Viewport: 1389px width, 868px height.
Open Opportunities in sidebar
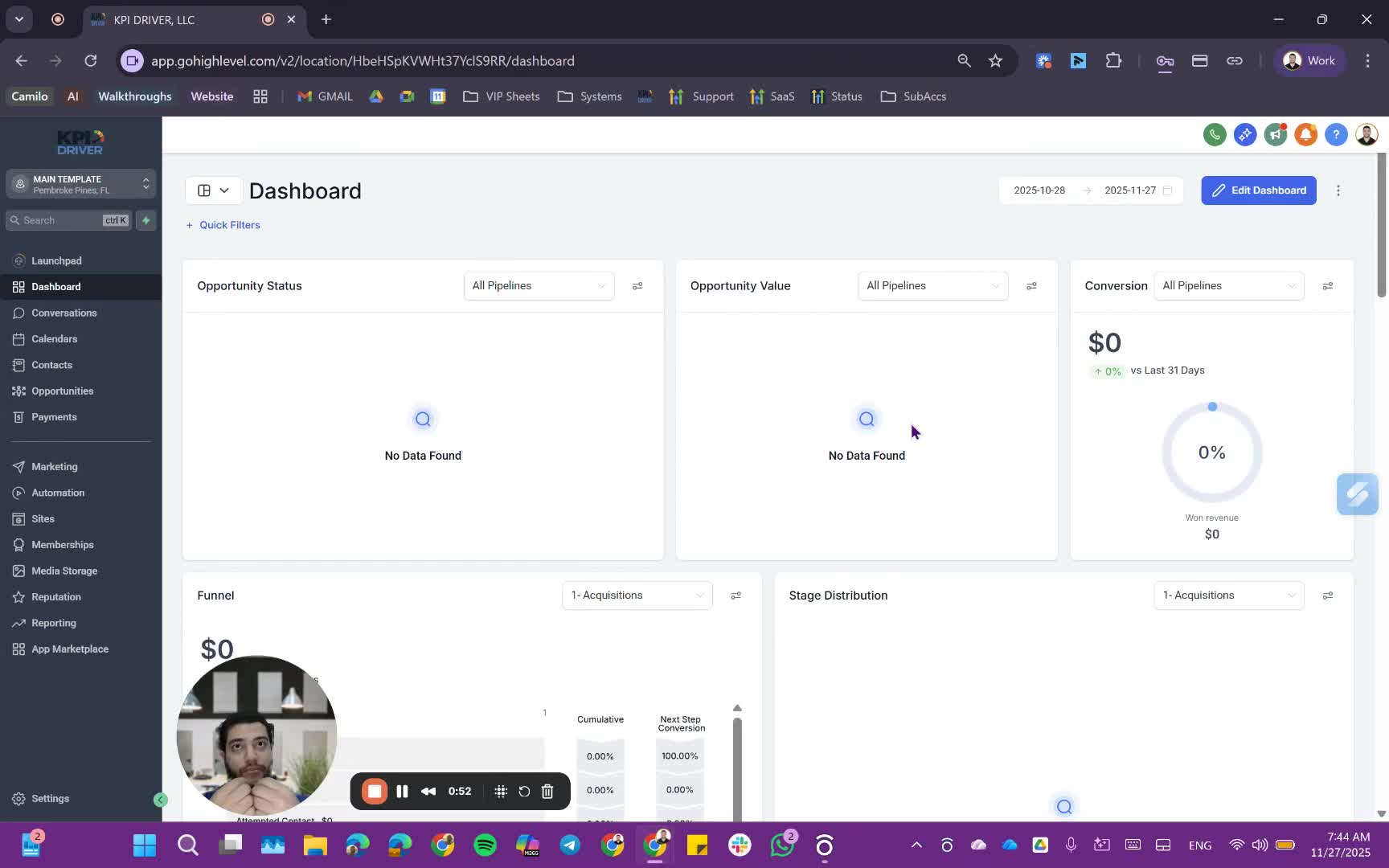coord(80,391)
